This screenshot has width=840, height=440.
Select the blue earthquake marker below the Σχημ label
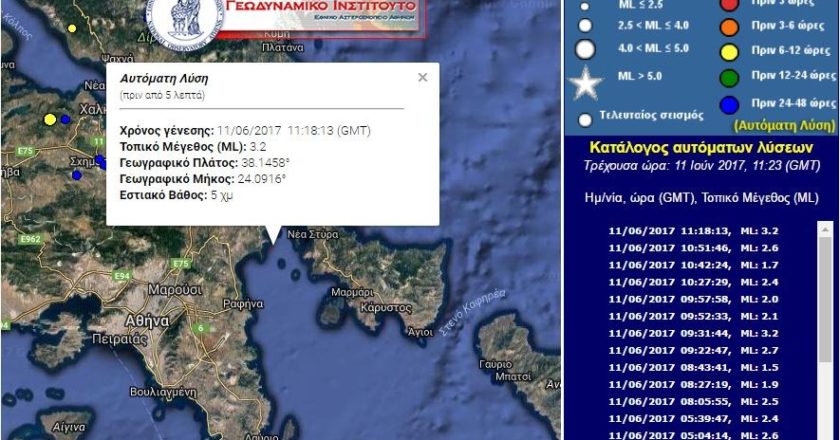tap(77, 175)
